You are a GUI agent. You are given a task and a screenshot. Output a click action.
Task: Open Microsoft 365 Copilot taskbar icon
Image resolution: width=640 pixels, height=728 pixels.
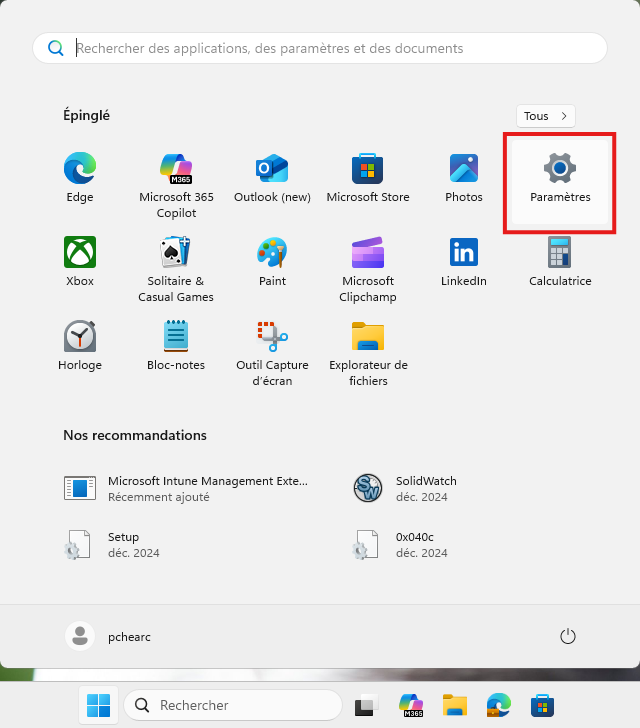[x=411, y=706]
